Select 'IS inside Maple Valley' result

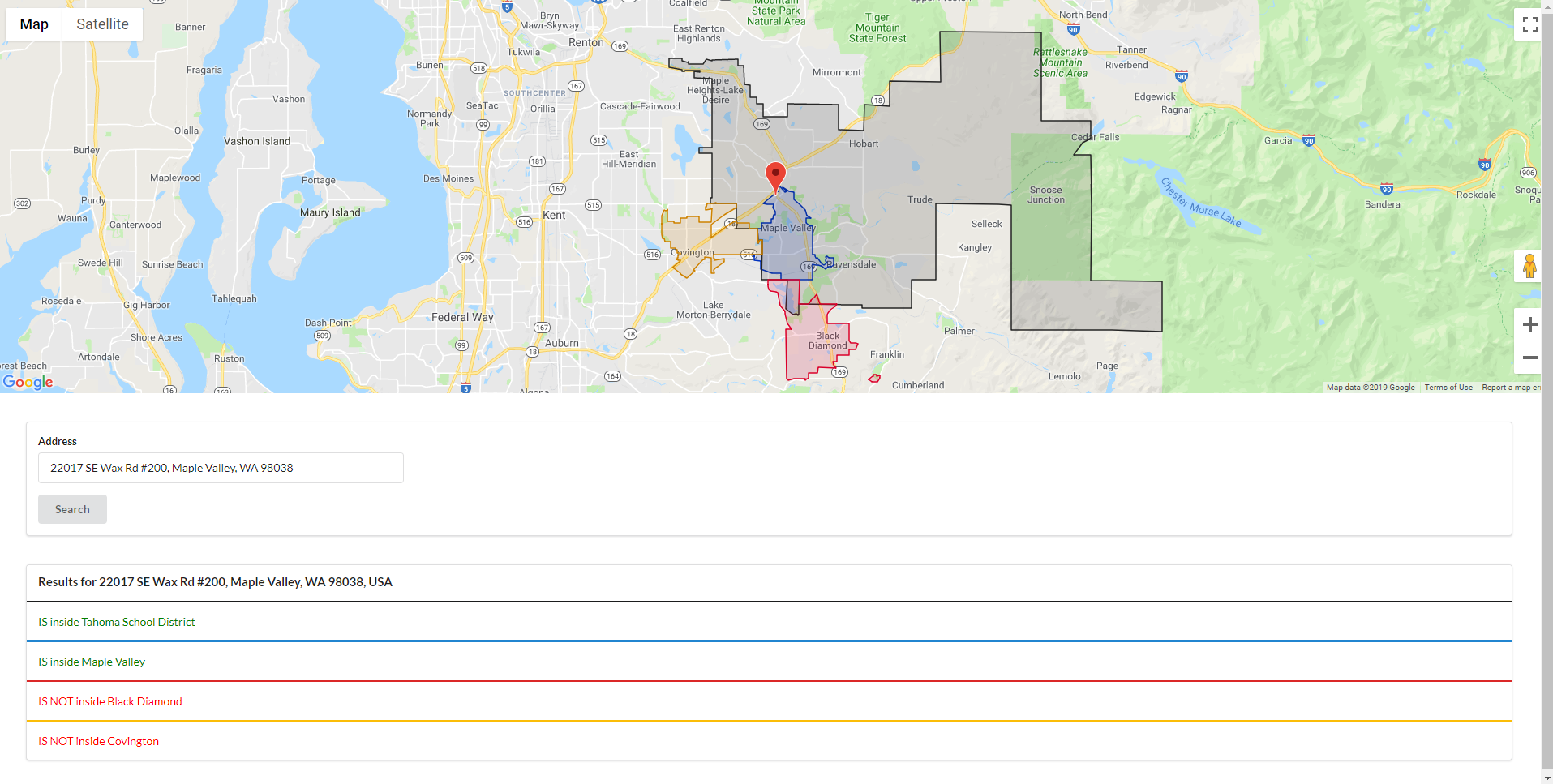pos(769,662)
